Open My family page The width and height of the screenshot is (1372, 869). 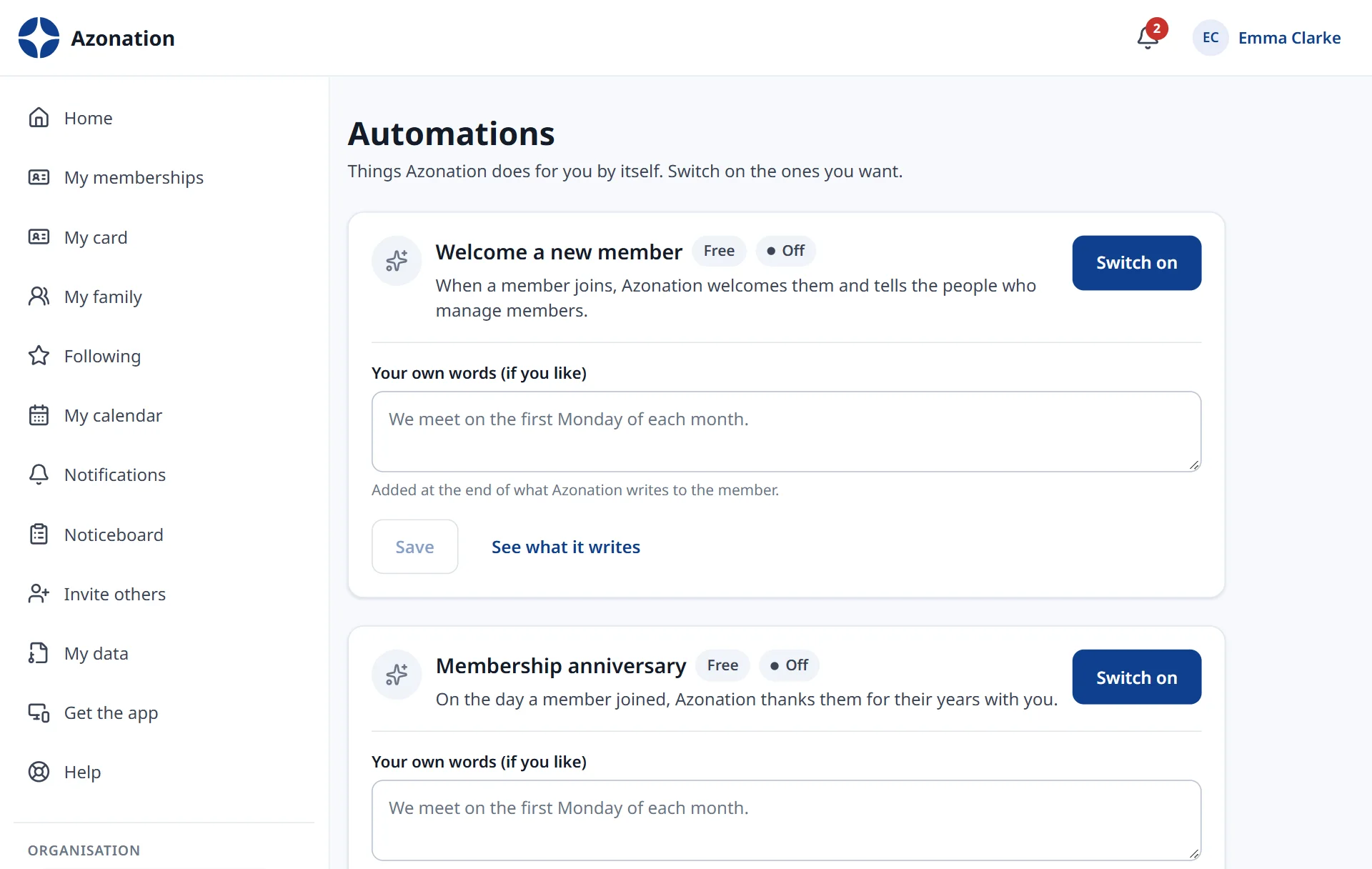pos(164,297)
